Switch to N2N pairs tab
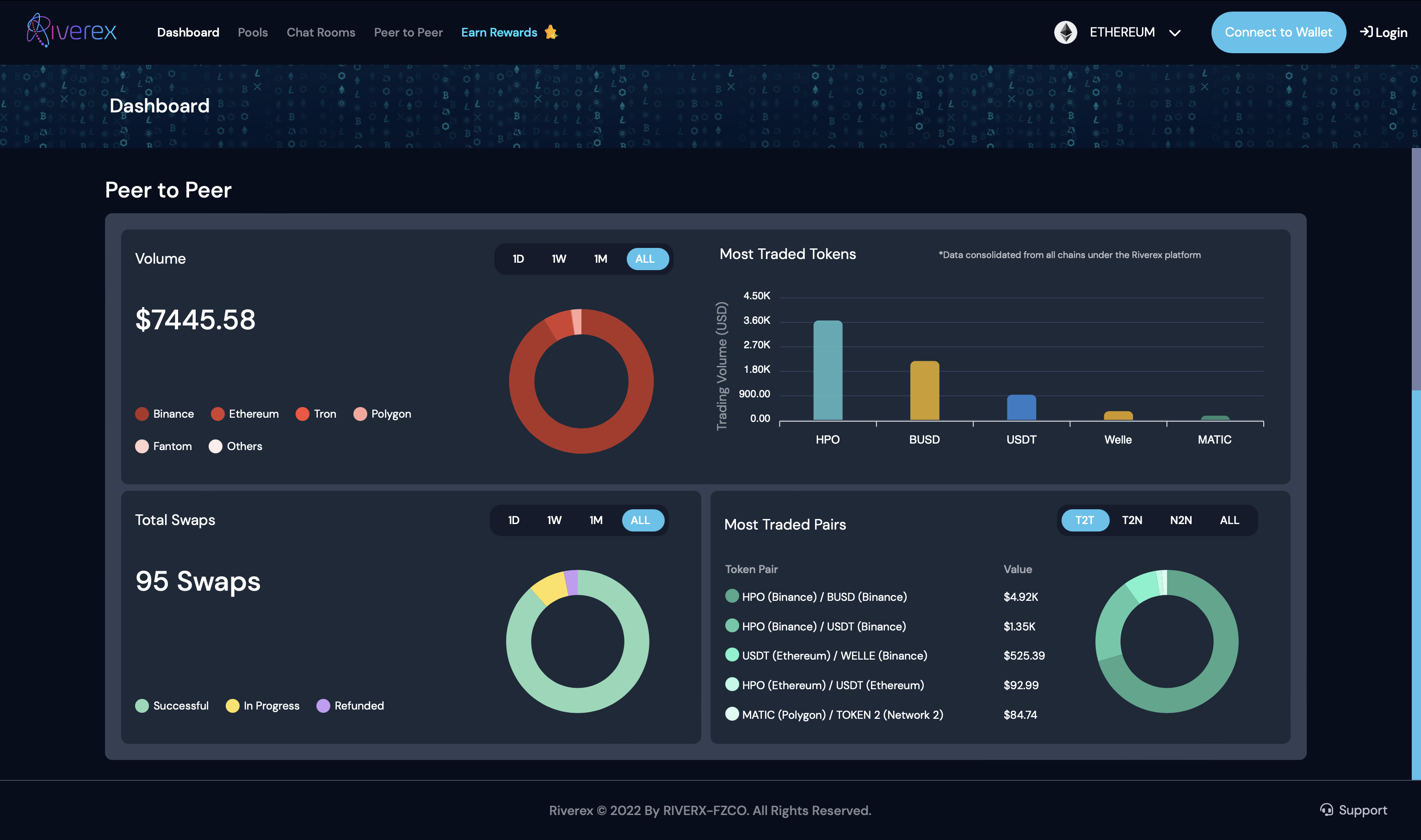This screenshot has width=1421, height=840. [1180, 520]
